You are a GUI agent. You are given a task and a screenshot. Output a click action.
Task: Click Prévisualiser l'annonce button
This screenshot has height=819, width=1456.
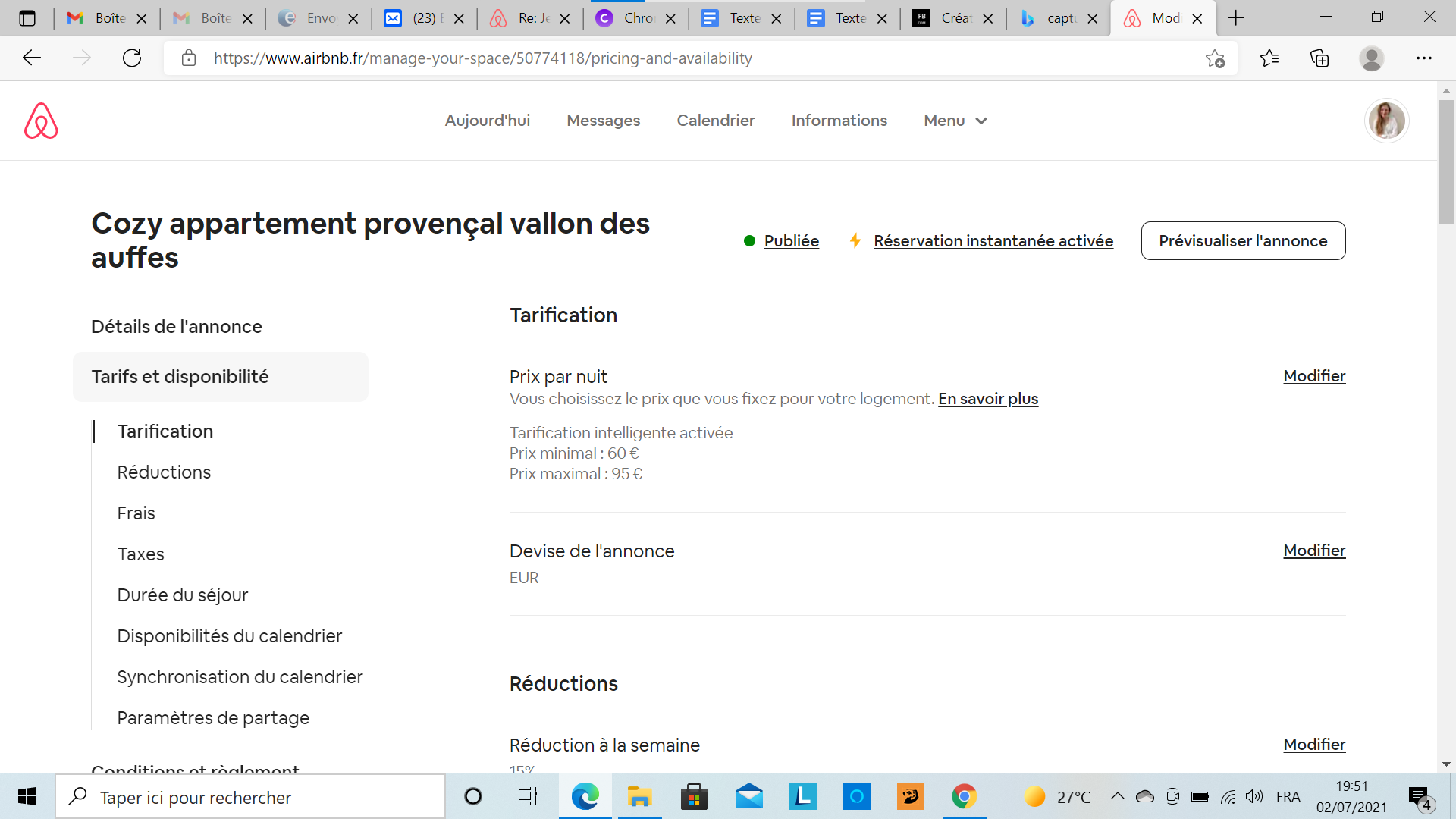(x=1243, y=240)
